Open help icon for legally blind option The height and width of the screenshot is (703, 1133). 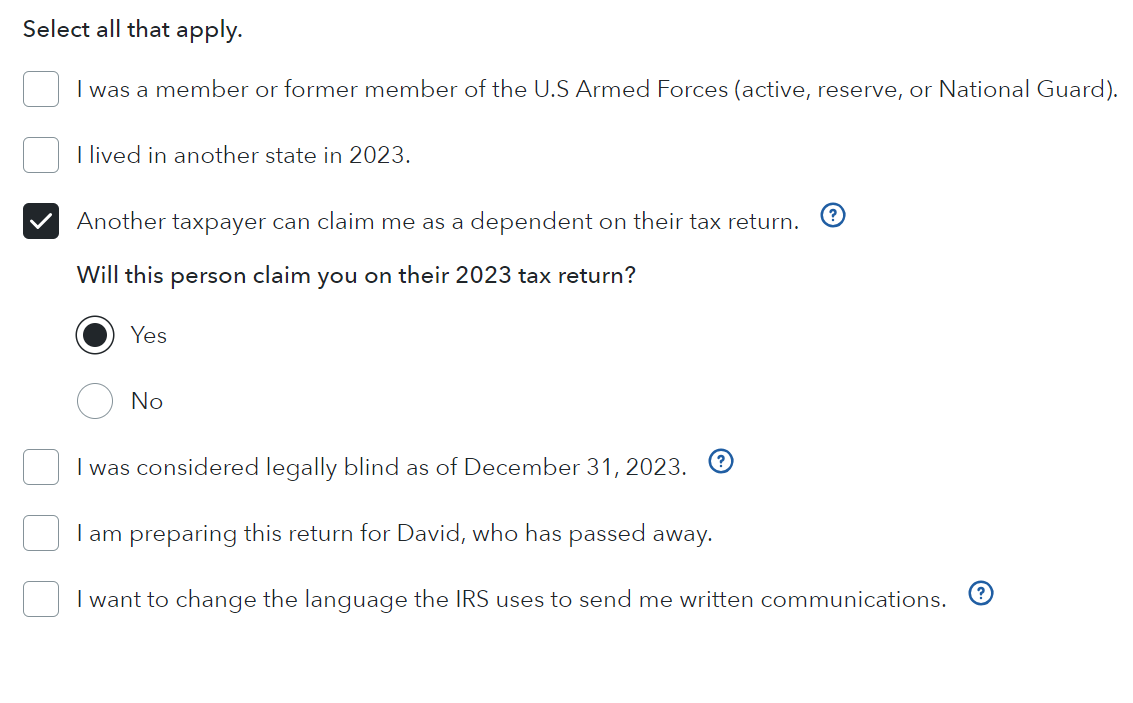click(x=720, y=461)
